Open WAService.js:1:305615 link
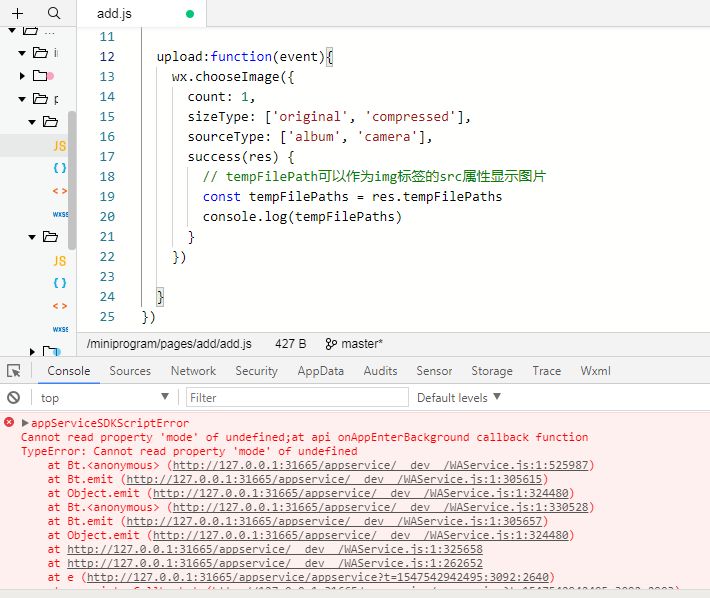Image resolution: width=710 pixels, height=598 pixels. pos(334,479)
